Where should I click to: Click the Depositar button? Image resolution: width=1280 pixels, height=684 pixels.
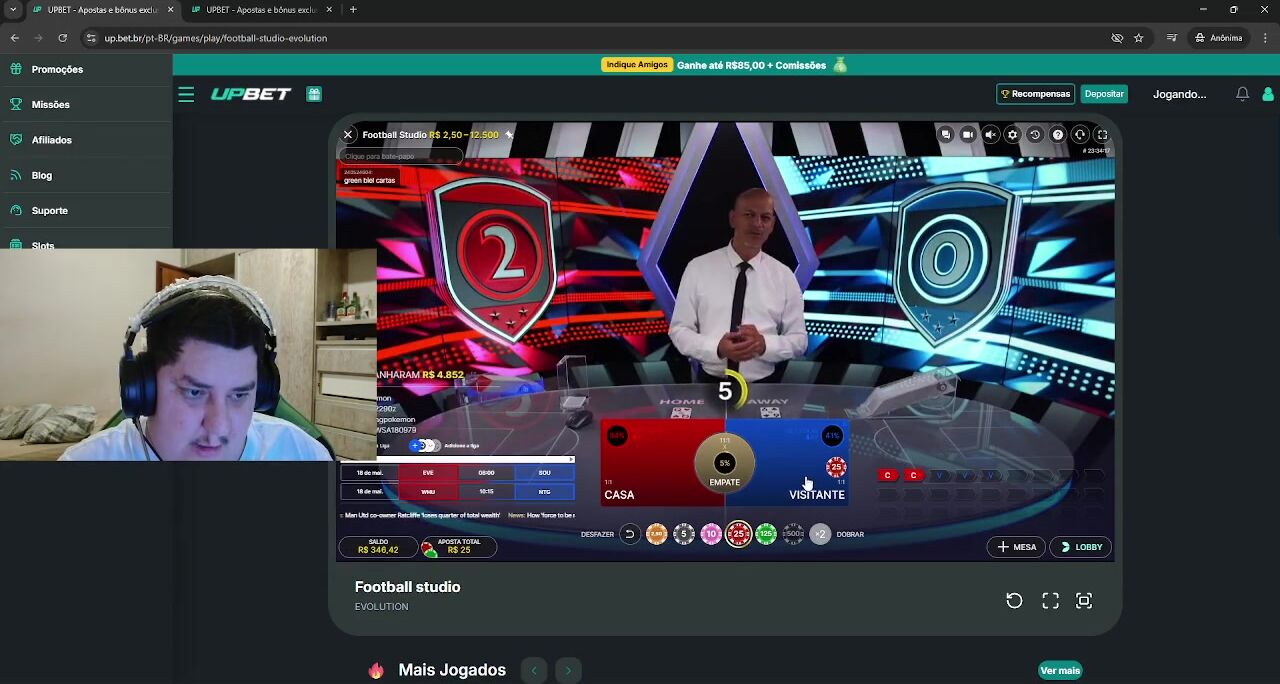[x=1104, y=94]
